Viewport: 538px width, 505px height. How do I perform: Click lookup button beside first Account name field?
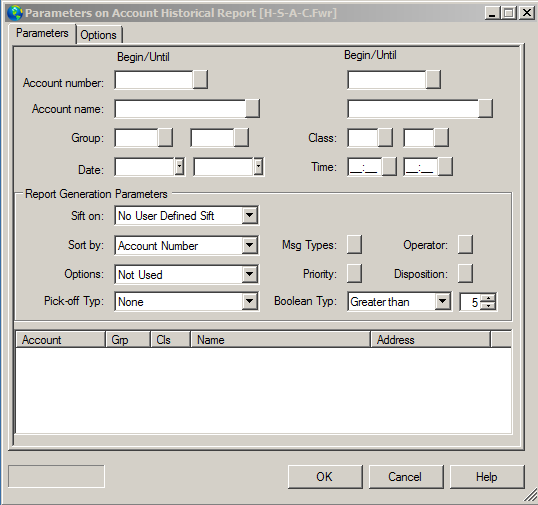click(252, 108)
